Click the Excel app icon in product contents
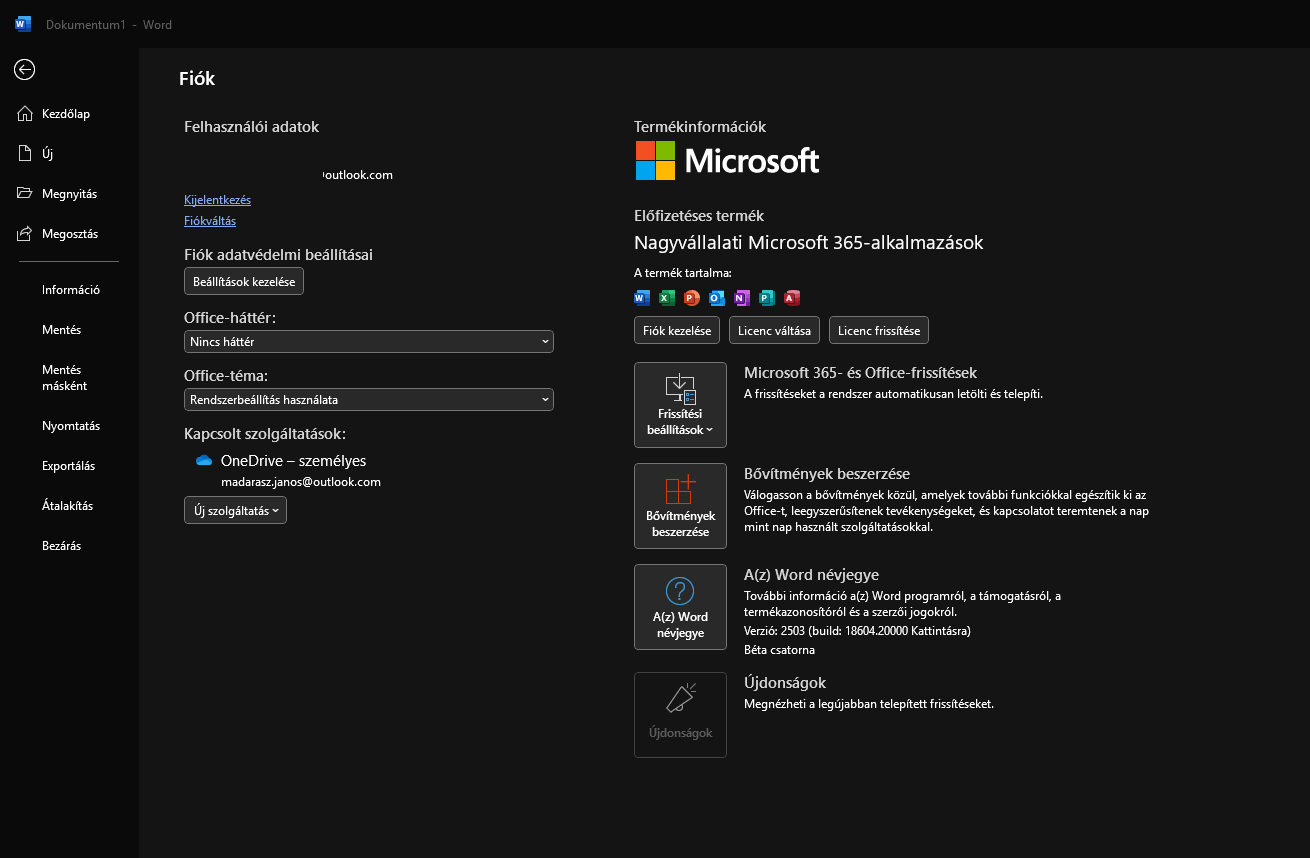Screen dimensions: 1310x858 tap(667, 297)
